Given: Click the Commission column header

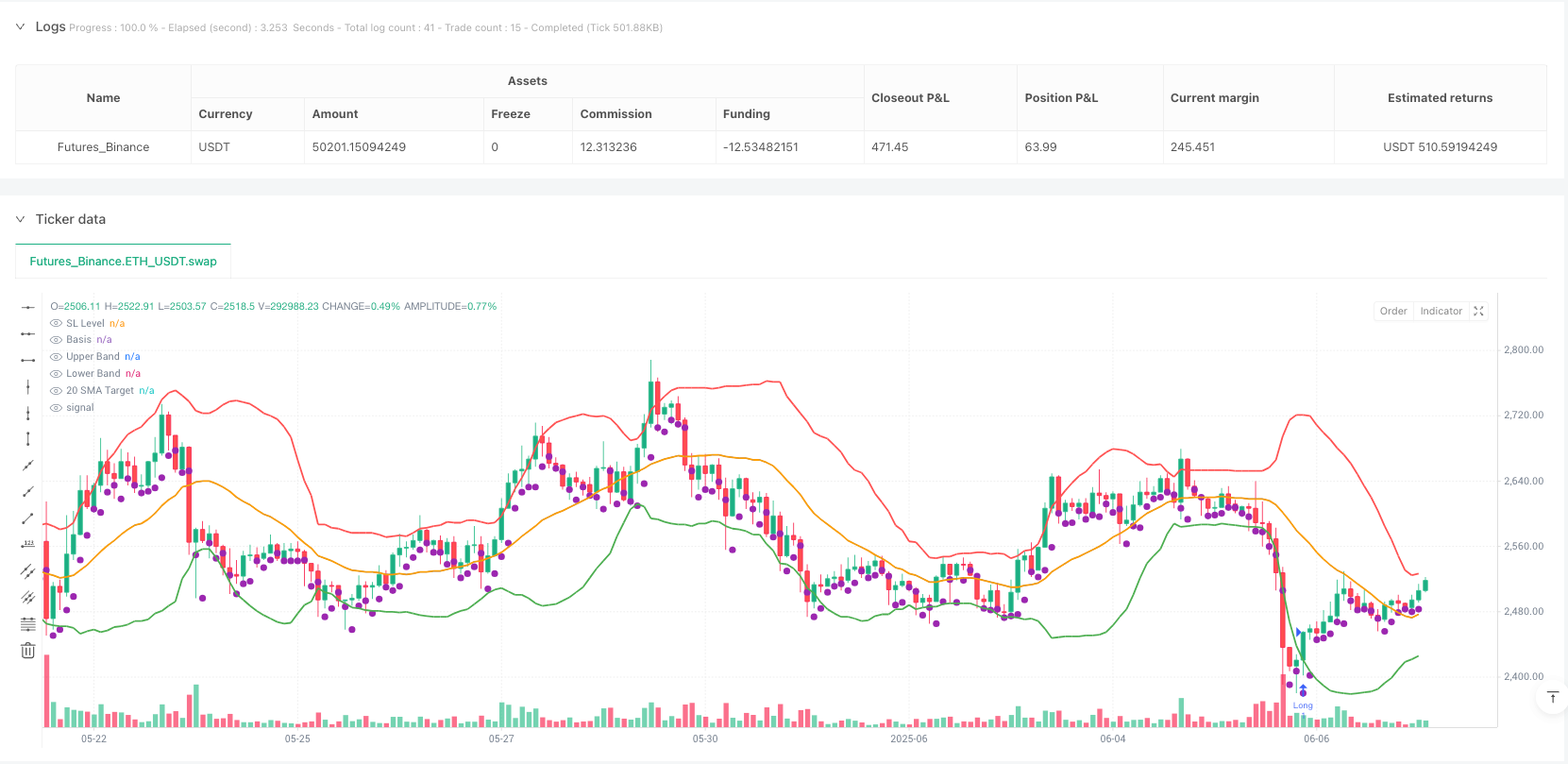Looking at the screenshot, I should coord(644,114).
